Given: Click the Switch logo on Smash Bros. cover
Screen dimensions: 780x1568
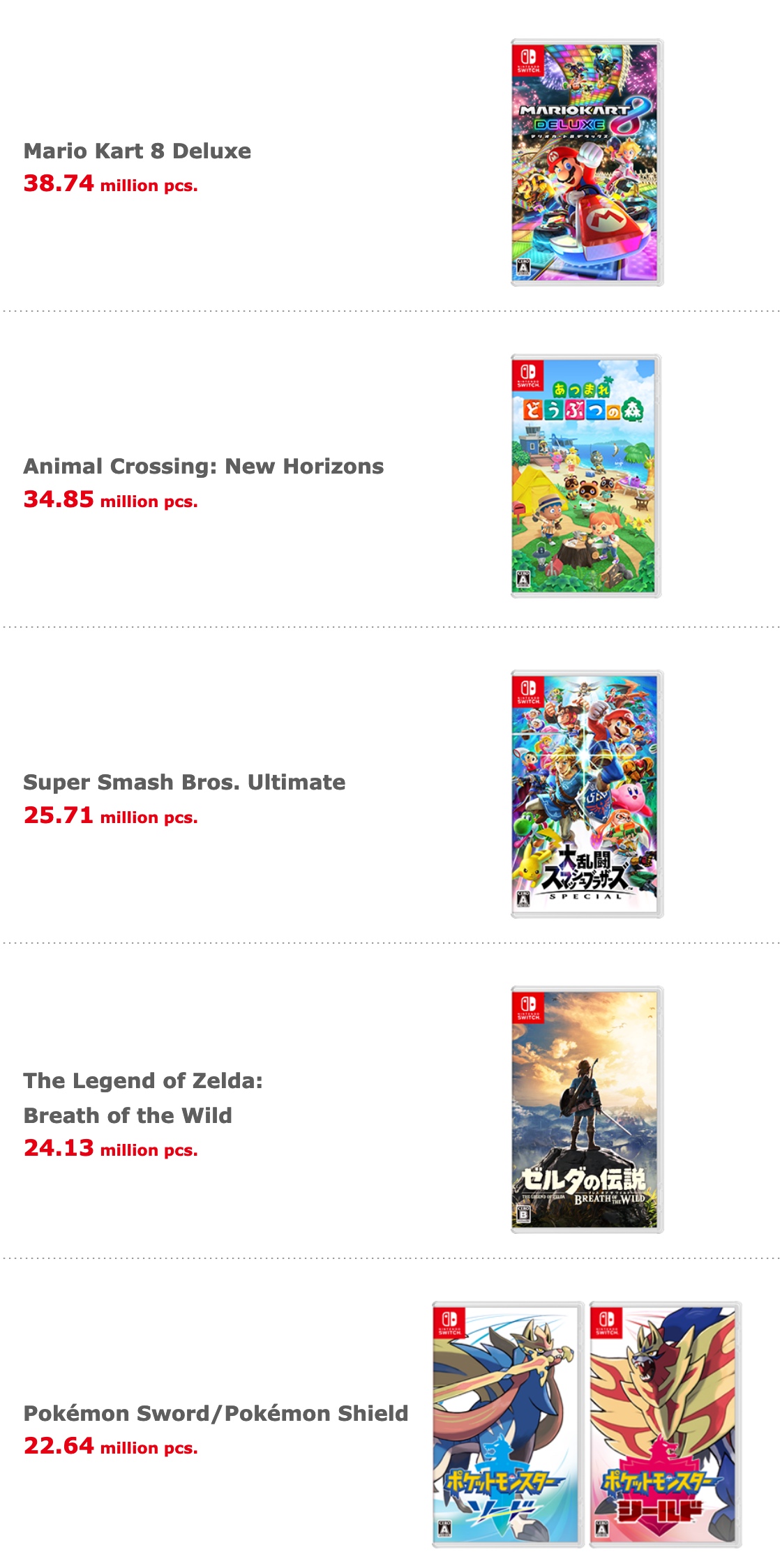Looking at the screenshot, I should pyautogui.click(x=528, y=691).
